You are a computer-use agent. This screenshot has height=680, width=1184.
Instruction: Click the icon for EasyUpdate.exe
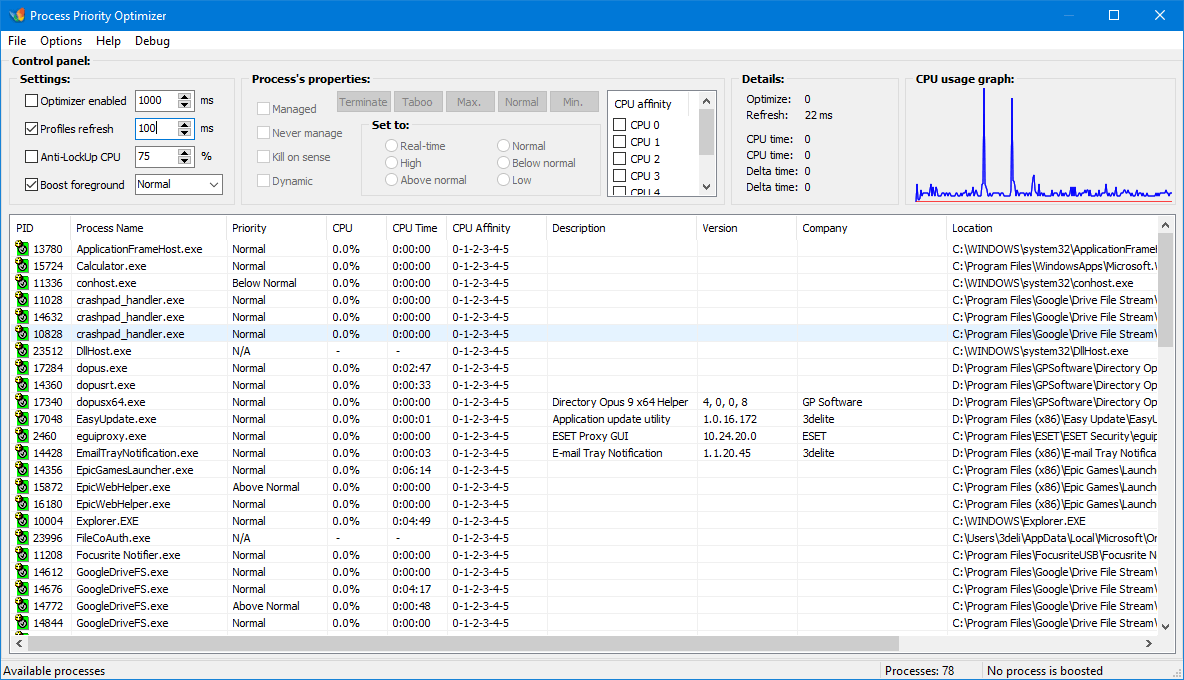point(22,419)
